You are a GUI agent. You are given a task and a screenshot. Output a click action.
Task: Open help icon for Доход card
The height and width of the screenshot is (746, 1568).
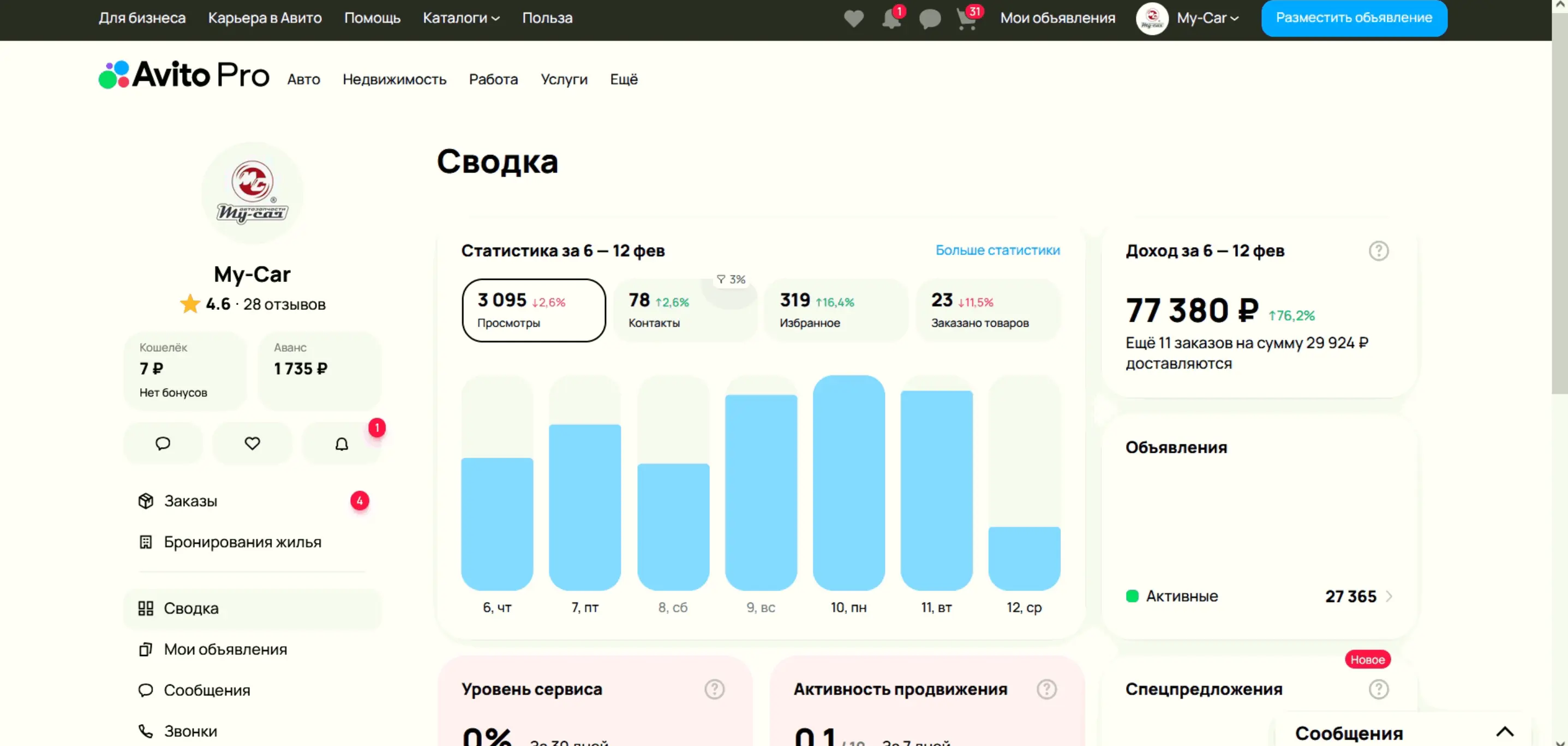[x=1378, y=251]
